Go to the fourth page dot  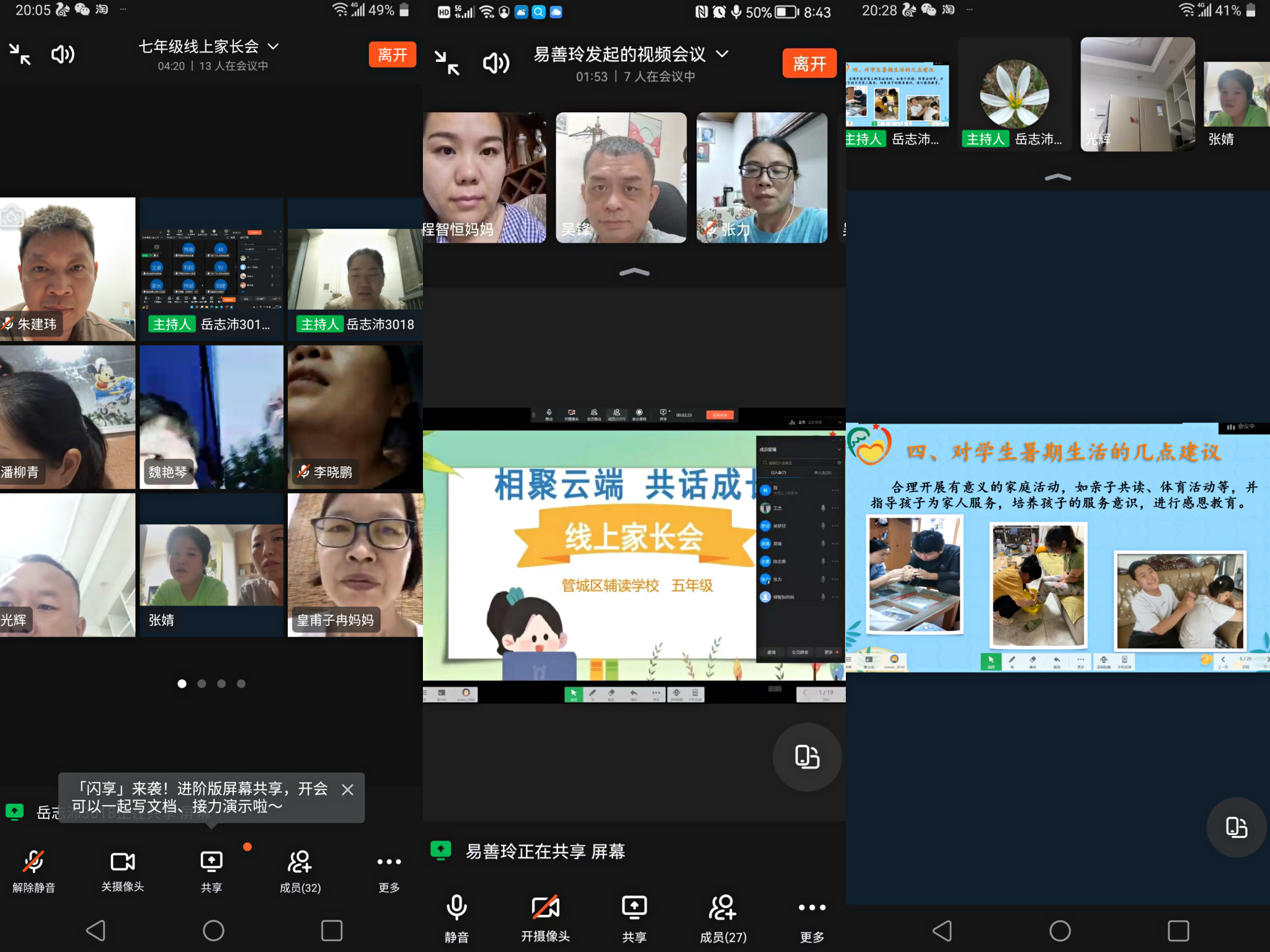click(x=241, y=684)
